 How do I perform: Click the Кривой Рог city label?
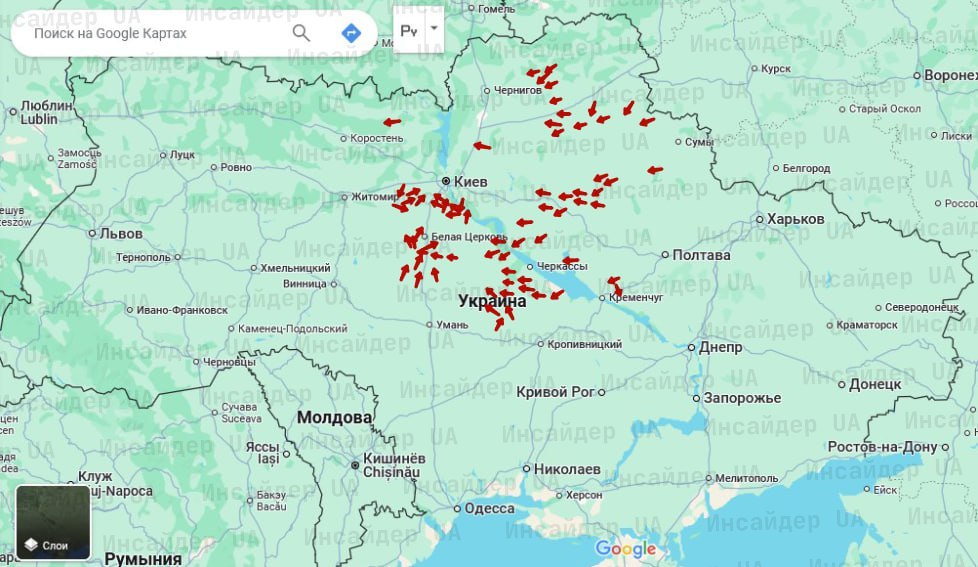point(555,391)
